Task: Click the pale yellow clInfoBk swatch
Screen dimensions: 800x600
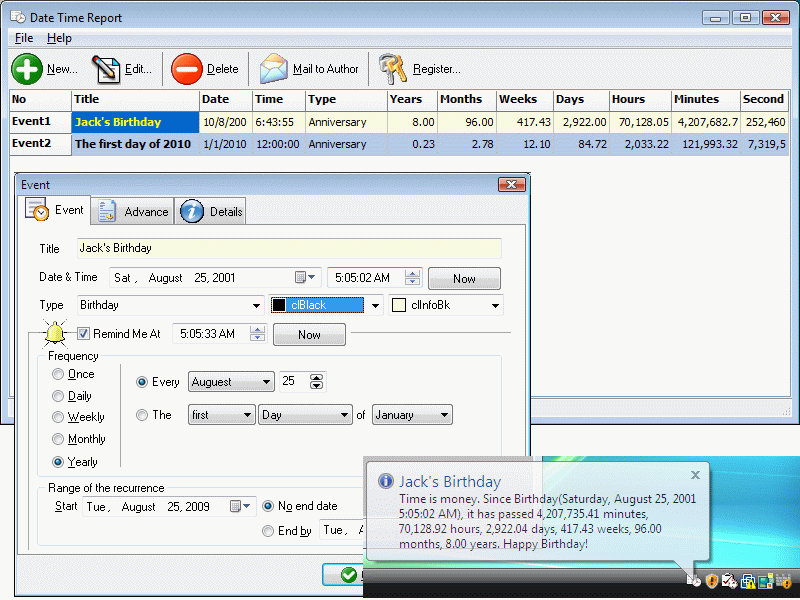Action: click(398, 305)
